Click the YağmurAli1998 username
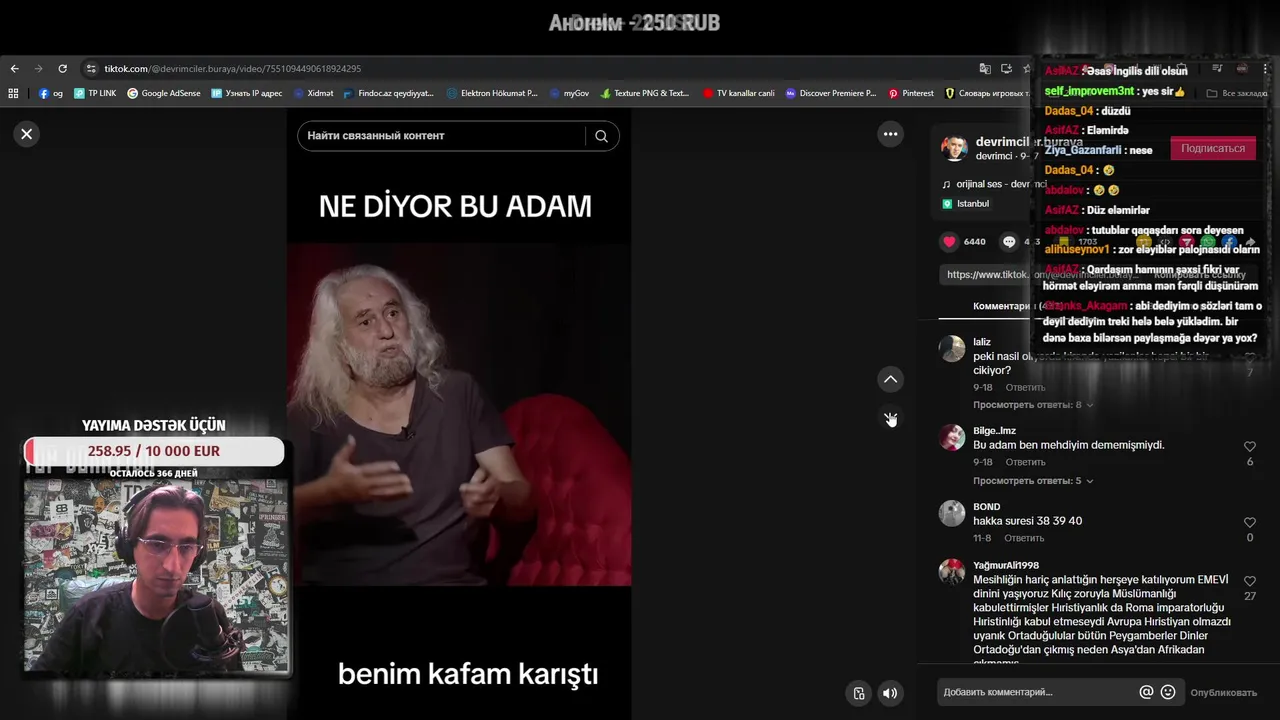Image resolution: width=1280 pixels, height=720 pixels. coord(1006,565)
